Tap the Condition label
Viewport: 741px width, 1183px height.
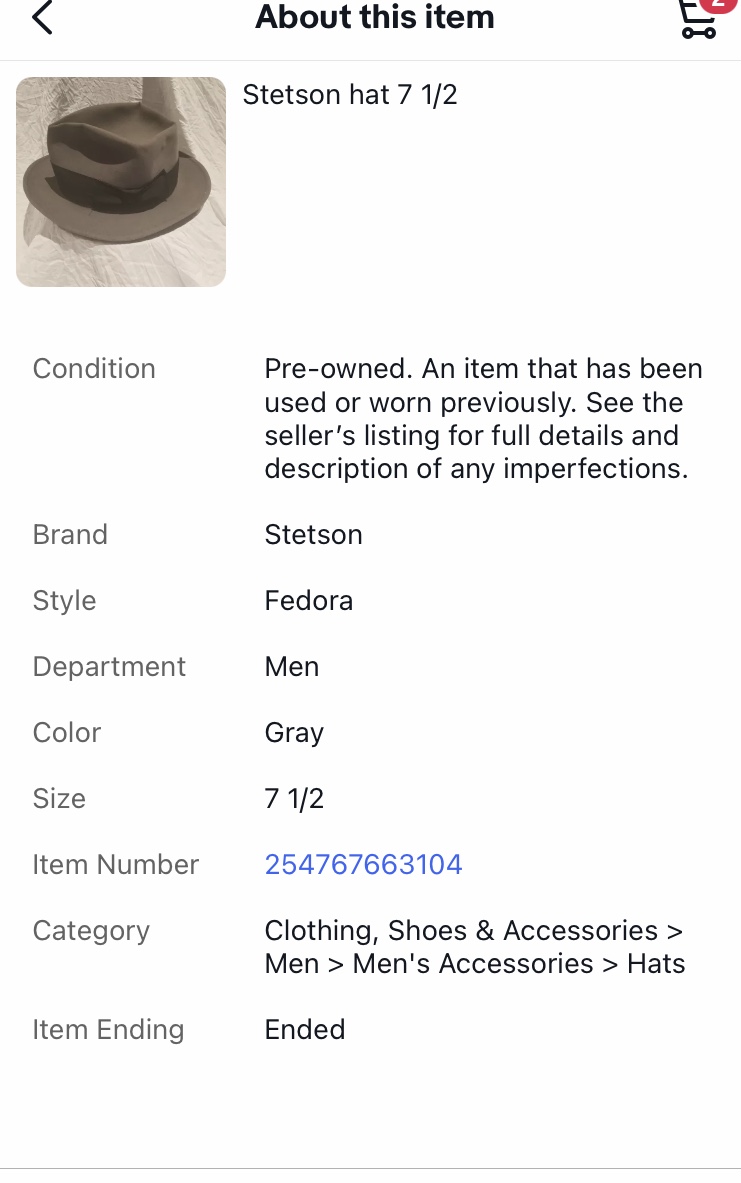coord(94,369)
